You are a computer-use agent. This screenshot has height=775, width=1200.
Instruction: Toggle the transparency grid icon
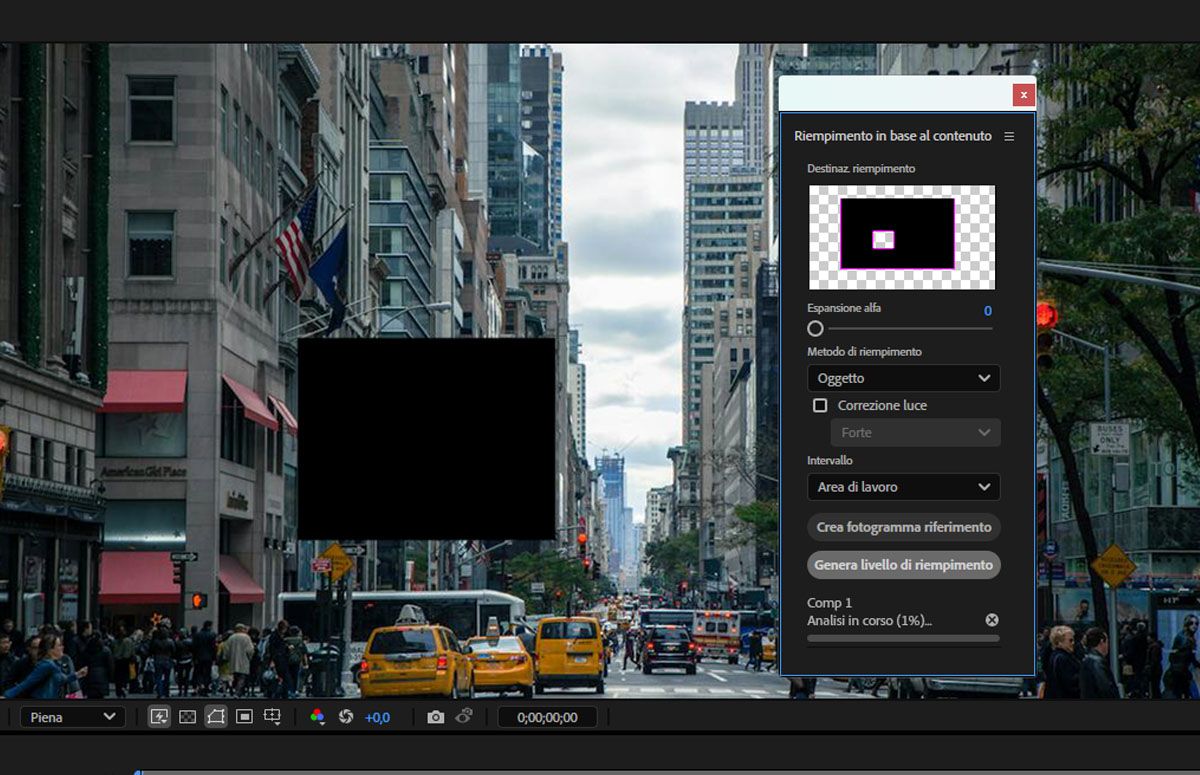[x=187, y=717]
